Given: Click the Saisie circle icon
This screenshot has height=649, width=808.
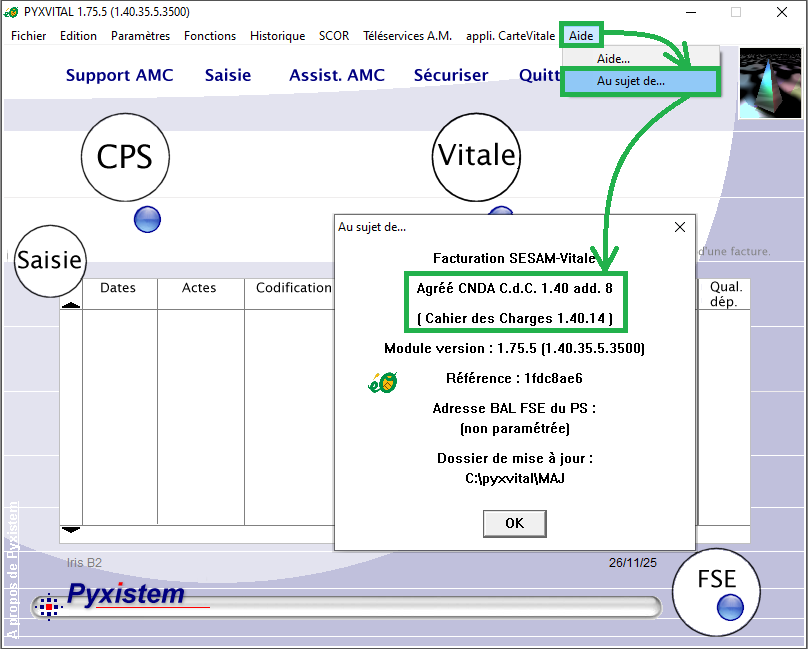Looking at the screenshot, I should 49,260.
